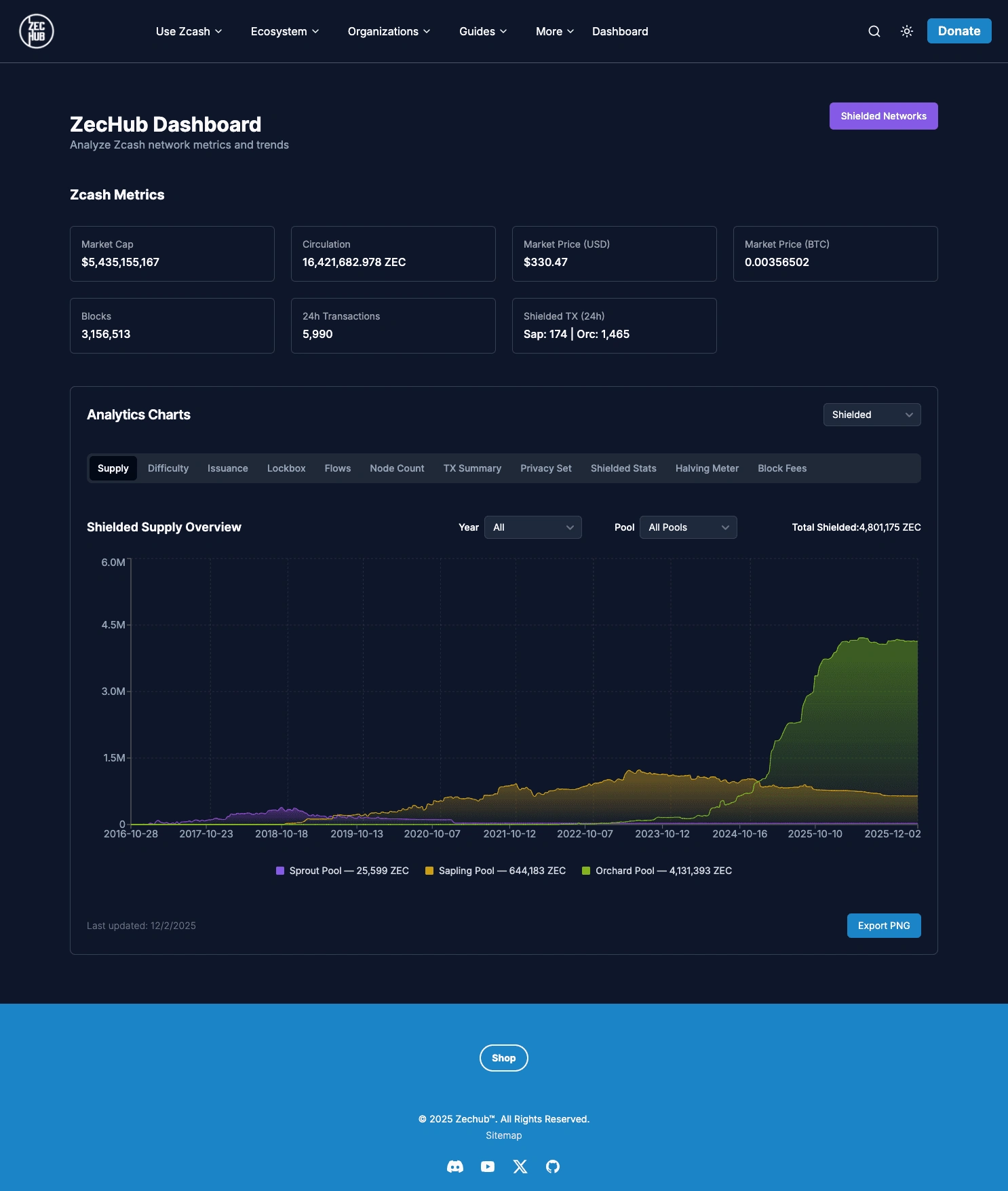Screen dimensions: 1008x1191
Task: Switch to the TX Summary tab
Action: tap(473, 468)
